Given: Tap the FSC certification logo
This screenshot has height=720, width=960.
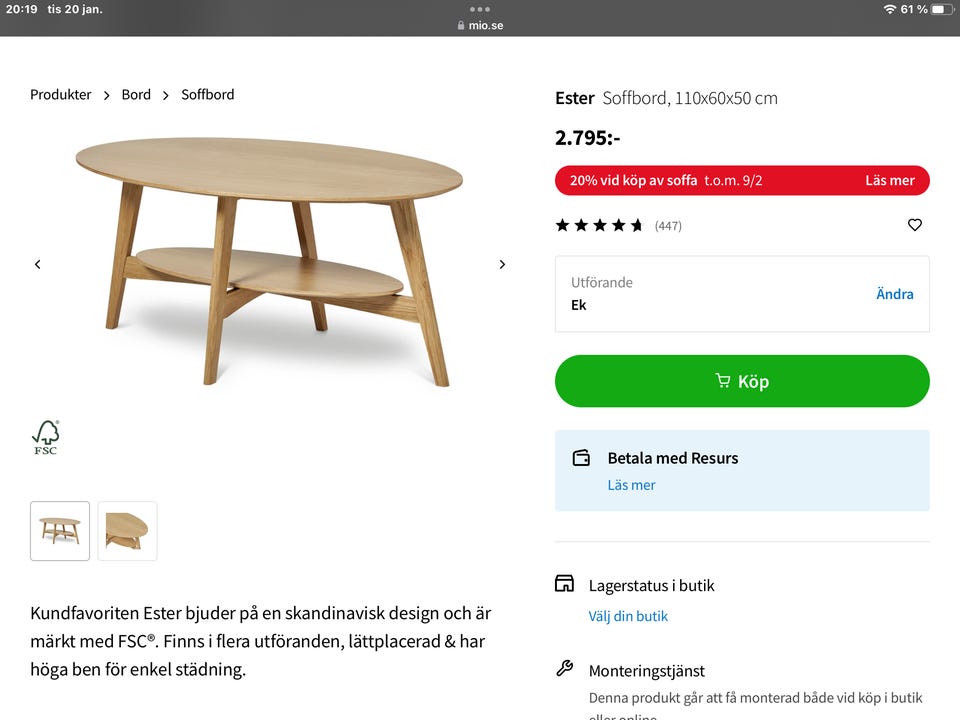Looking at the screenshot, I should coord(45,437).
